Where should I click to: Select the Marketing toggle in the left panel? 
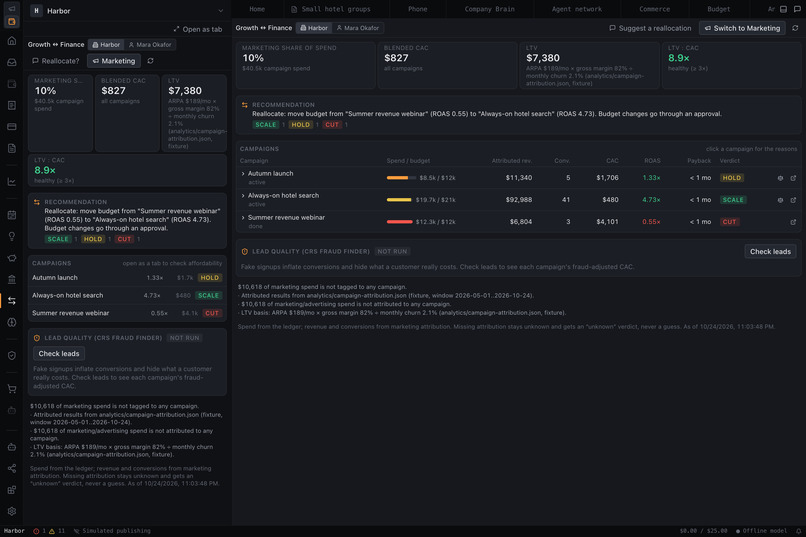(x=114, y=61)
